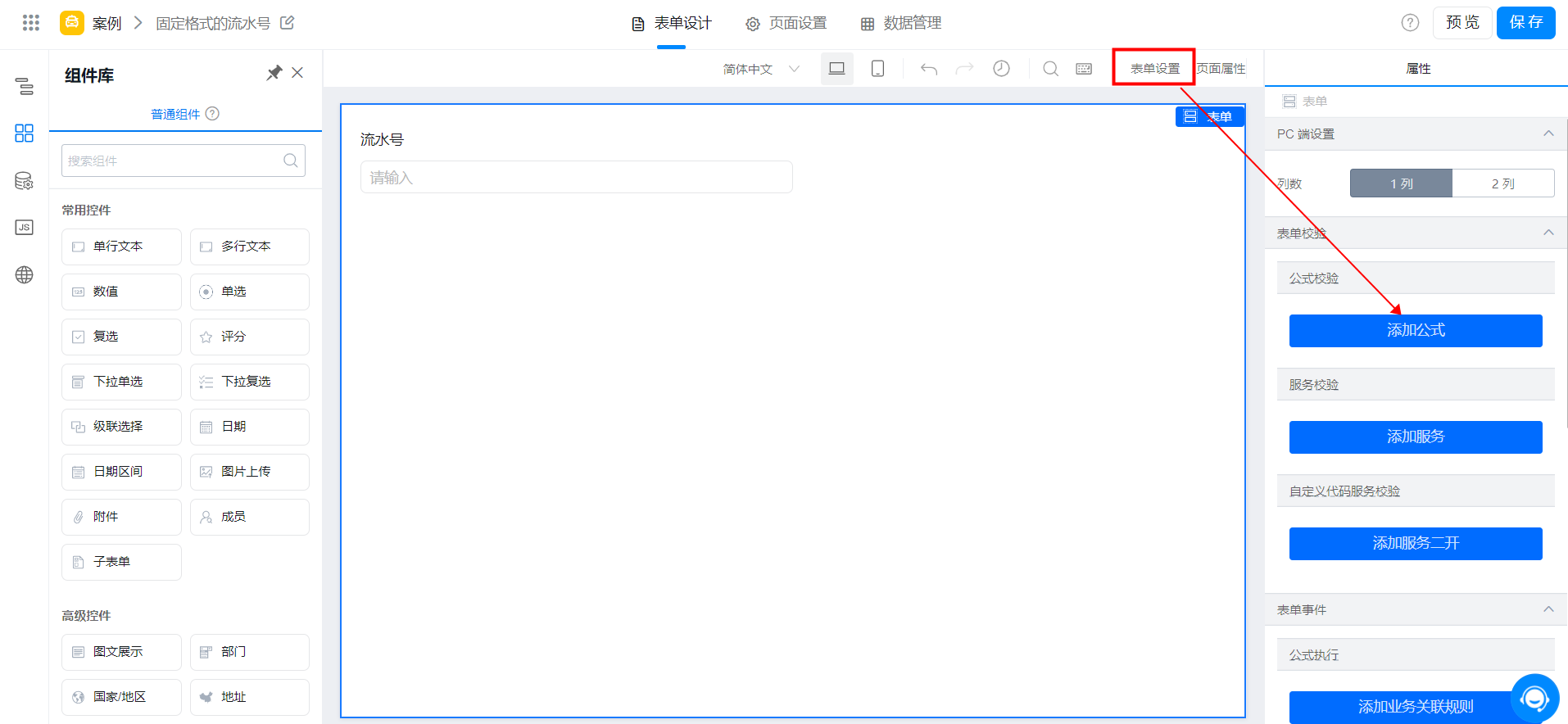This screenshot has height=724, width=1568.
Task: Click the yellow 案例 app logo
Action: pyautogui.click(x=72, y=23)
